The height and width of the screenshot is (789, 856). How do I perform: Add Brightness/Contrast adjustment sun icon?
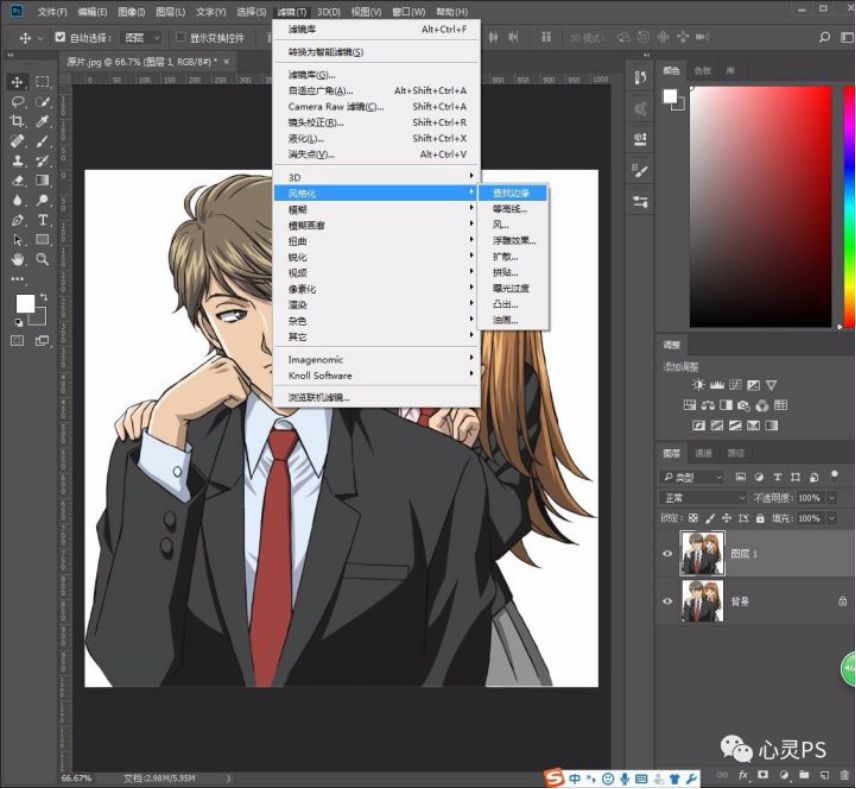click(698, 385)
